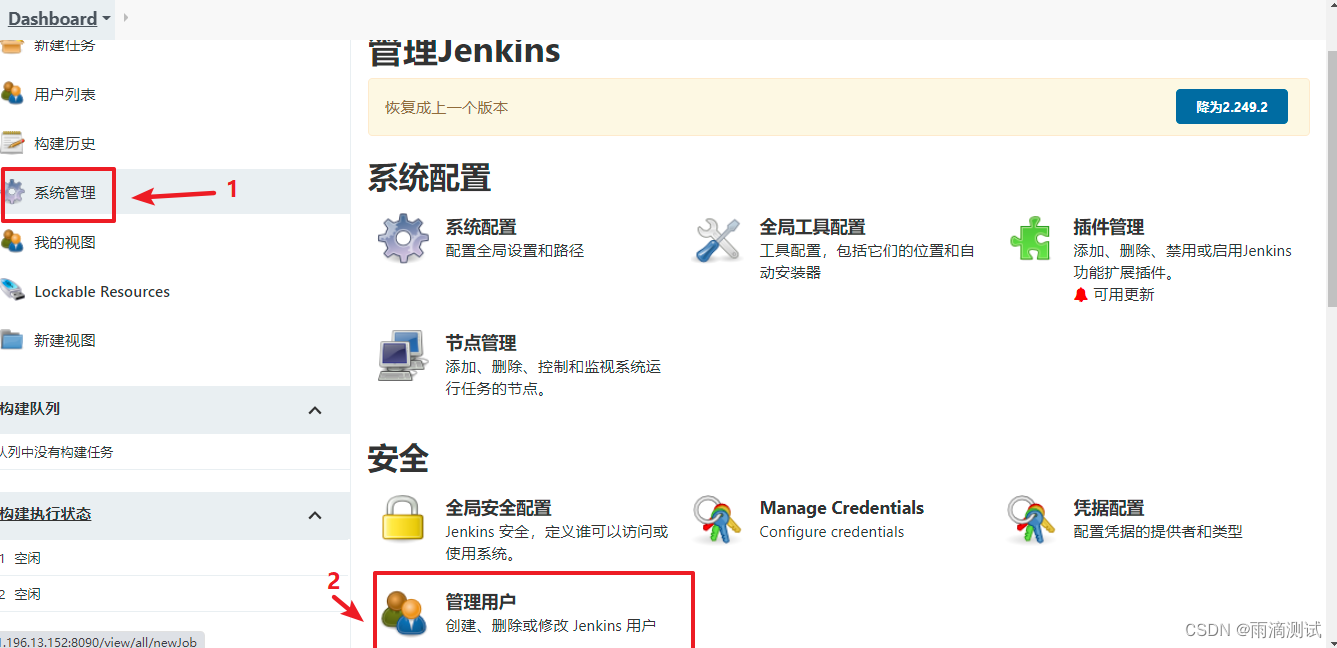Image resolution: width=1337 pixels, height=648 pixels.
Task: Open Manage Credentials title link
Action: click(x=842, y=508)
